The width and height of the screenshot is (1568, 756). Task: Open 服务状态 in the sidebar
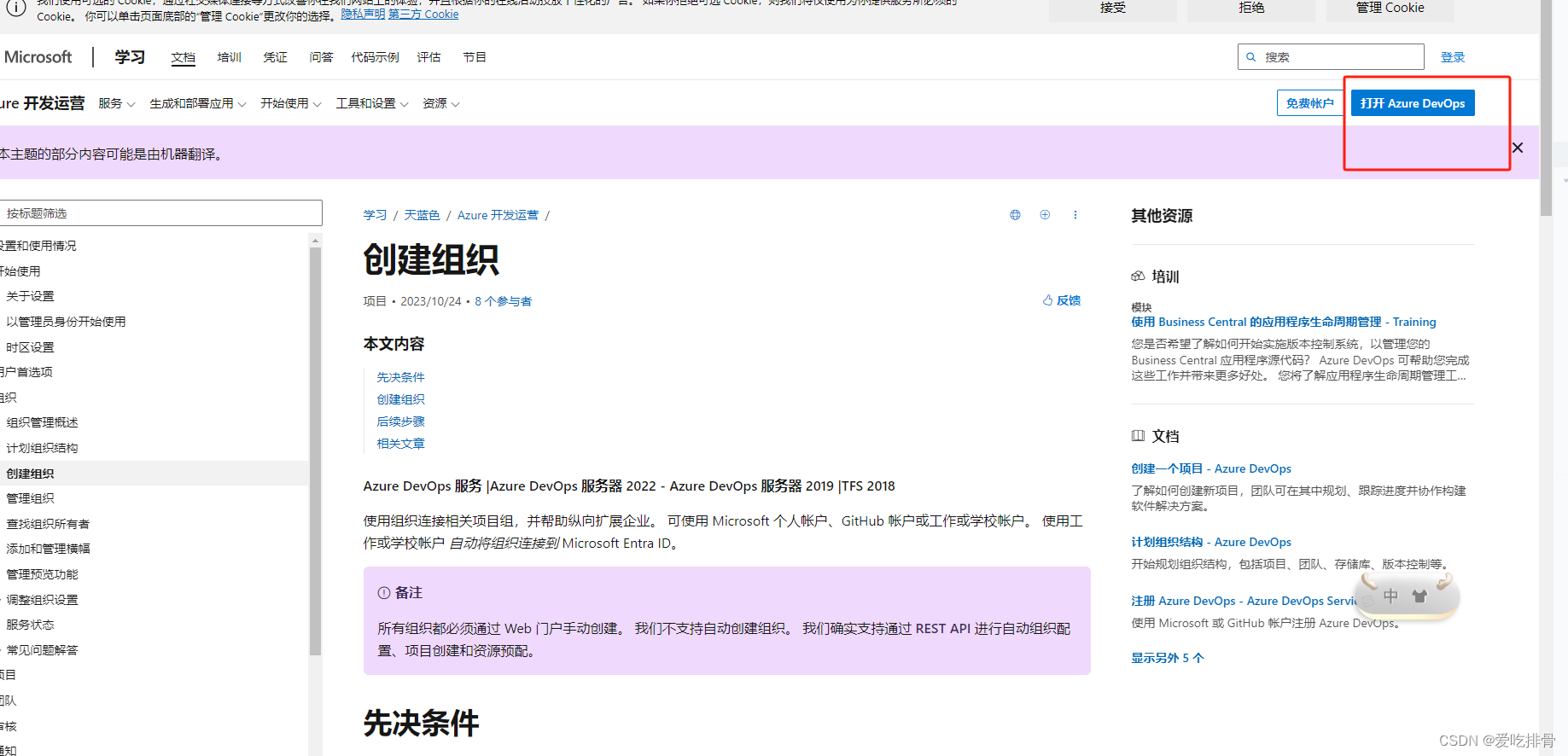(30, 625)
